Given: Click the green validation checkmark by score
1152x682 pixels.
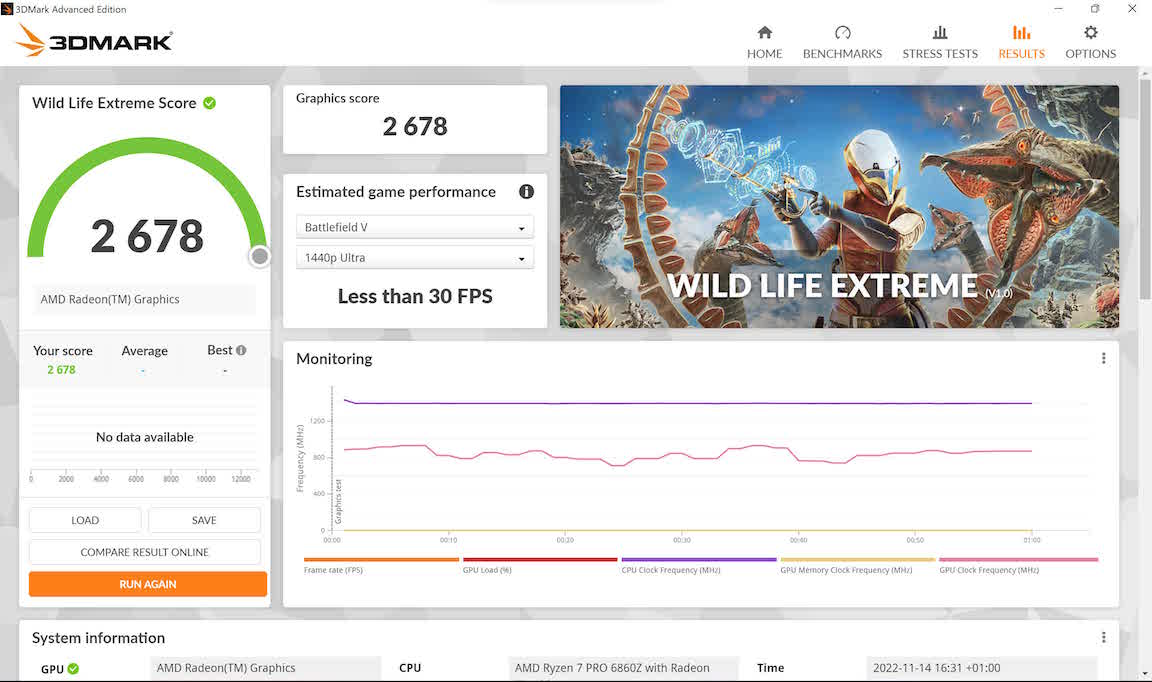Looking at the screenshot, I should click(x=209, y=103).
